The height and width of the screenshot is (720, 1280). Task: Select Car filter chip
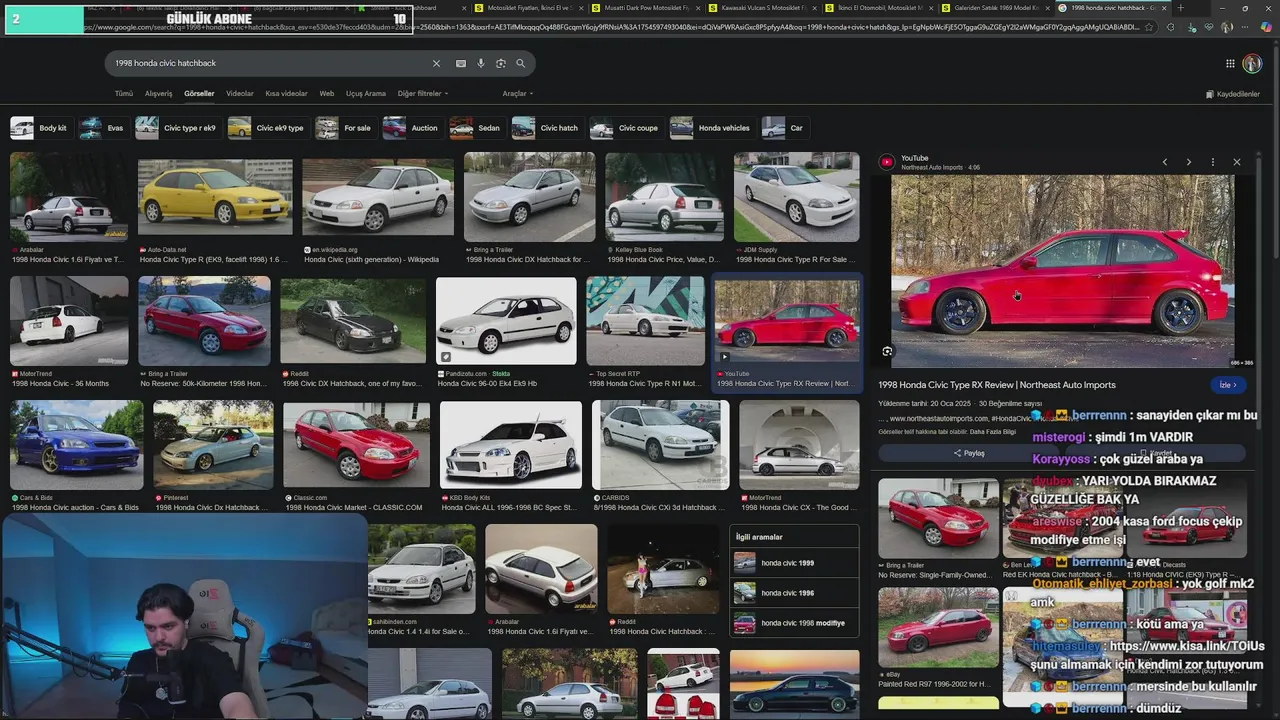[x=783, y=128]
